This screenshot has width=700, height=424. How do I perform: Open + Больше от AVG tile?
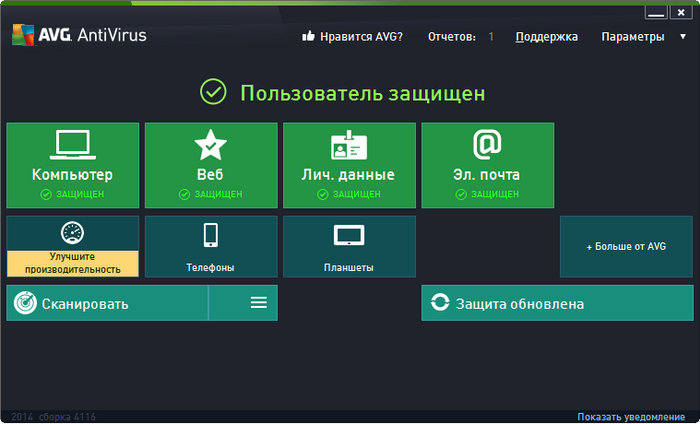click(626, 246)
